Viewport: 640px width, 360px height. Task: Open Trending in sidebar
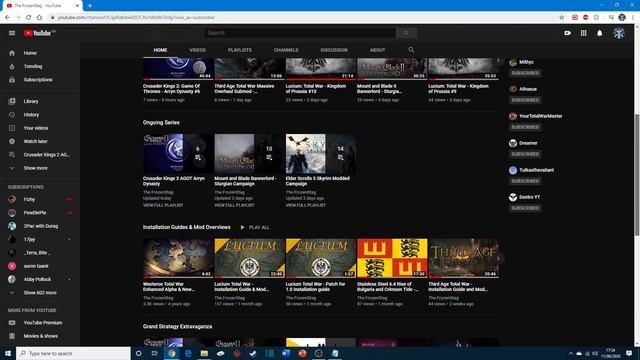[x=40, y=67]
